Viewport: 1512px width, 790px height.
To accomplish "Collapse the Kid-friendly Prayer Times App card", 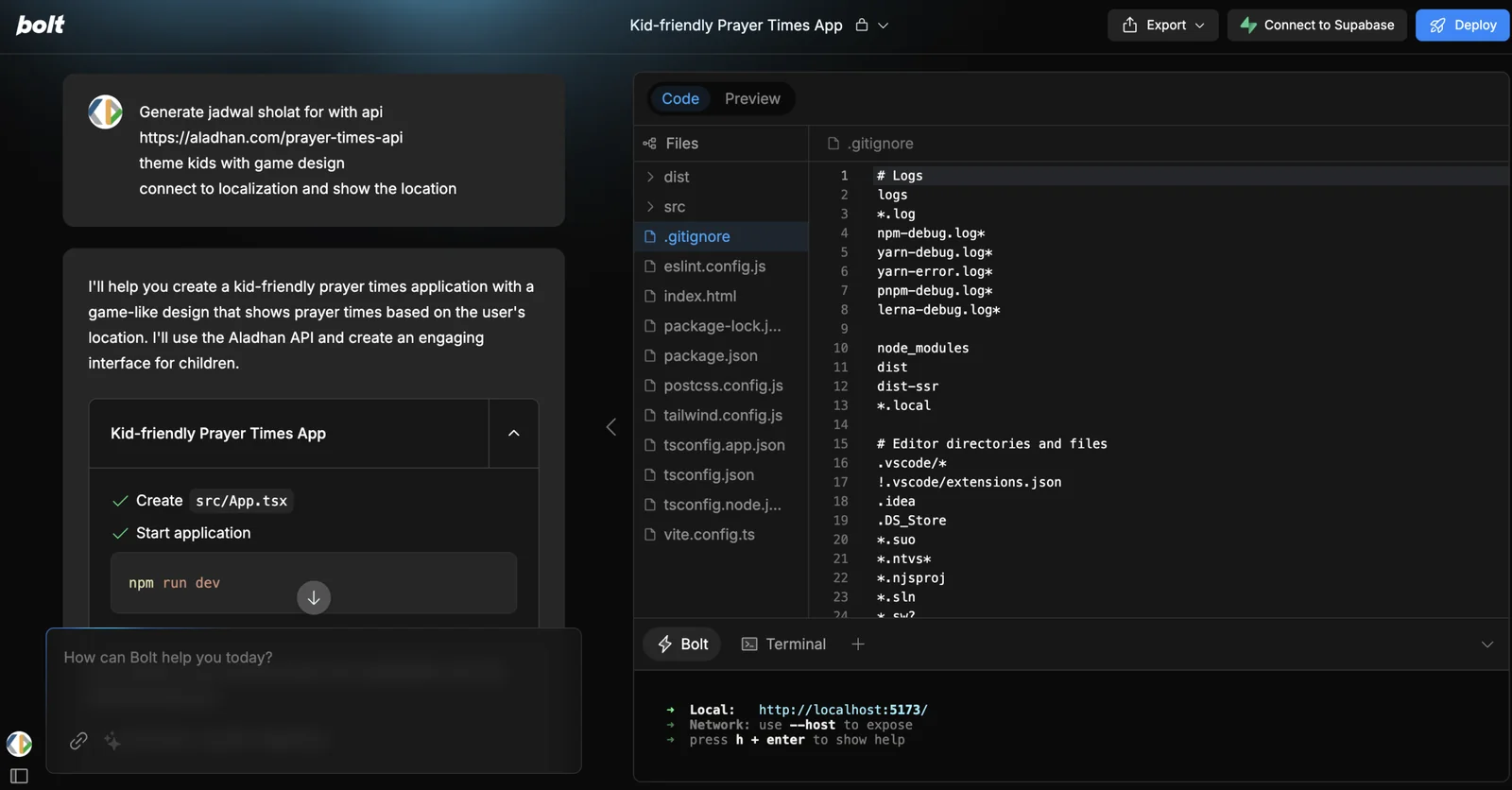I will tap(514, 434).
